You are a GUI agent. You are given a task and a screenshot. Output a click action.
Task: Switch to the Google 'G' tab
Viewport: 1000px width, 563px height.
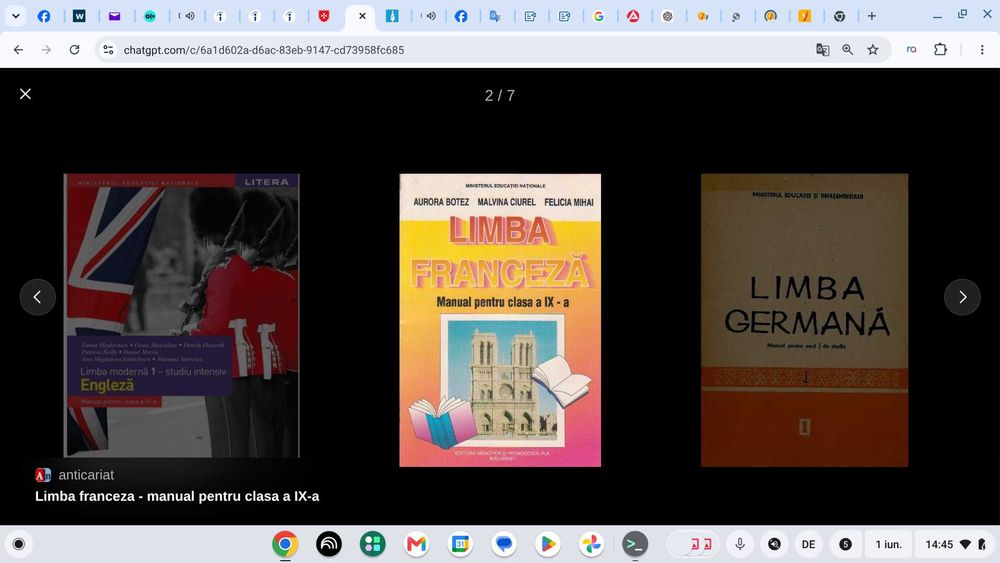tap(598, 17)
